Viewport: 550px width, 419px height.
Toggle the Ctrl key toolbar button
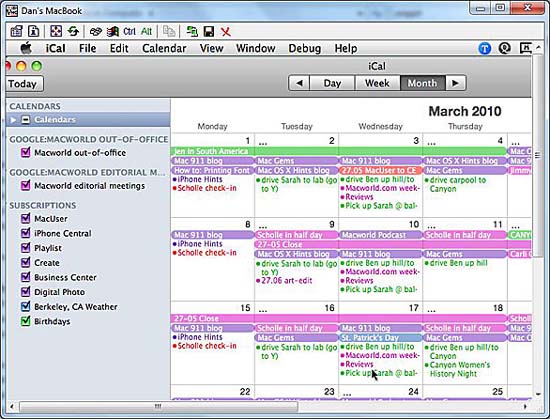129,32
